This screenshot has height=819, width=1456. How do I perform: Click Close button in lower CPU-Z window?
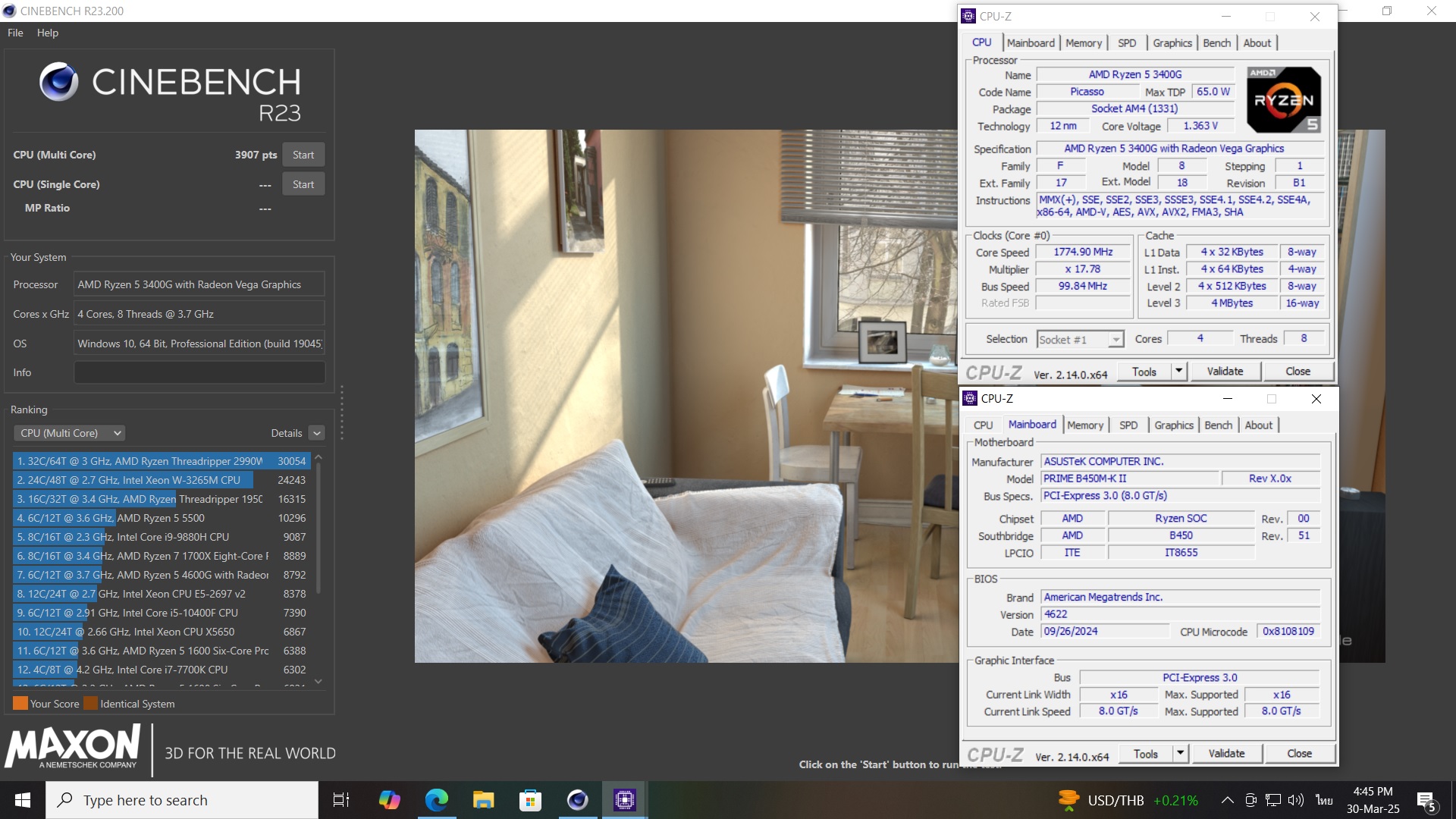[1299, 754]
